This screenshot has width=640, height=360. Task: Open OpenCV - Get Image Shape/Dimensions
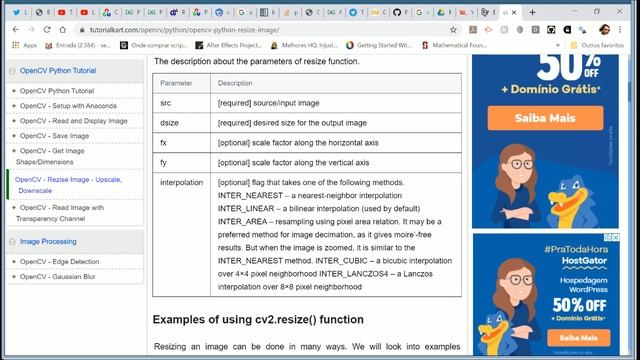(50, 156)
